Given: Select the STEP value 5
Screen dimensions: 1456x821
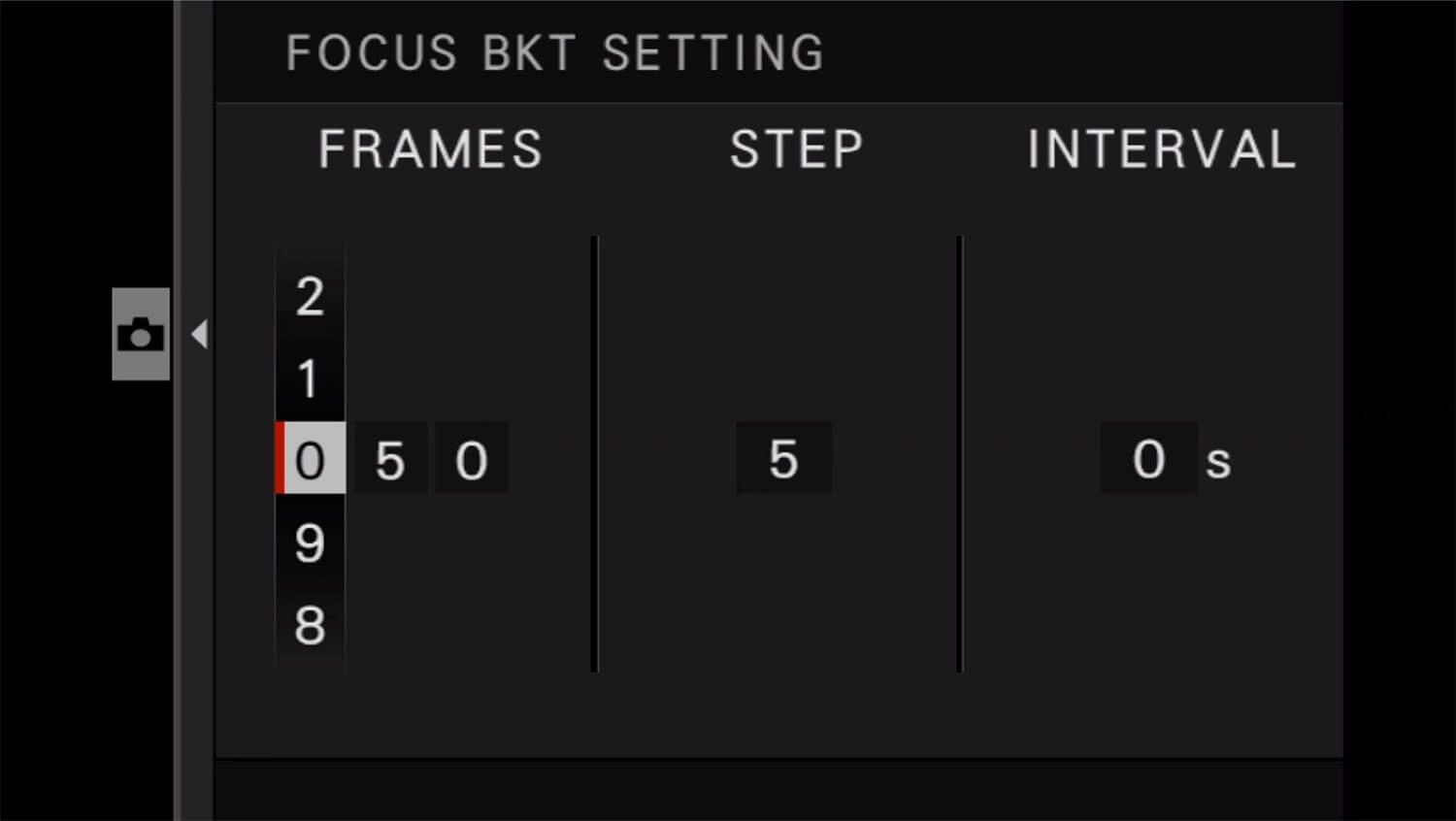Looking at the screenshot, I should pyautogui.click(x=783, y=458).
